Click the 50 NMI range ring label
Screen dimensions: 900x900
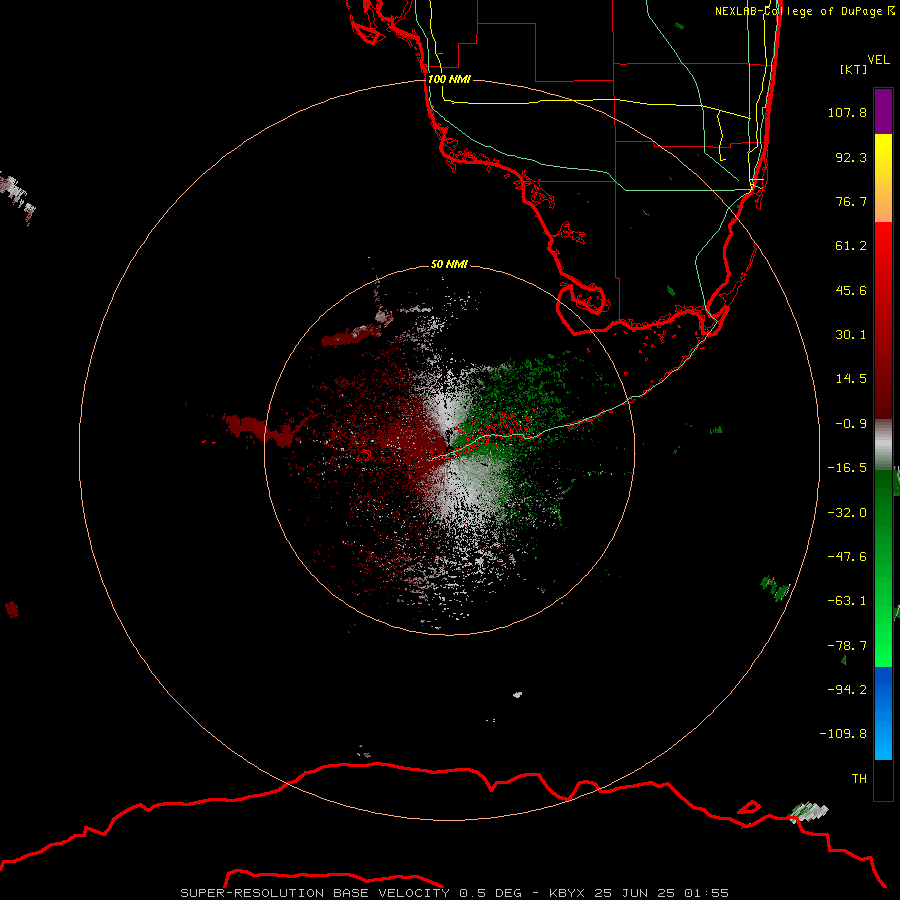point(449,264)
